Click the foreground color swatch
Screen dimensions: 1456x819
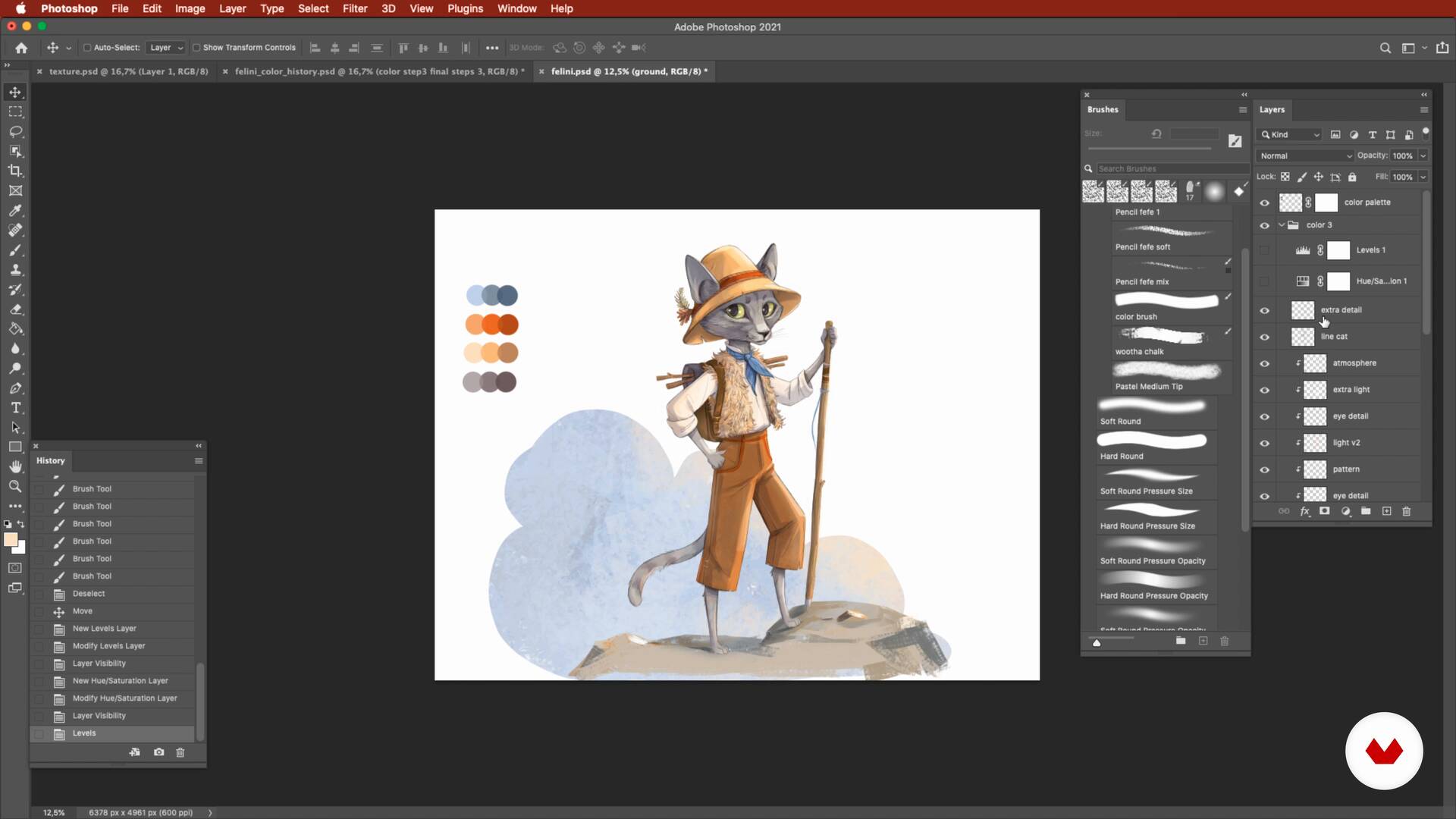click(11, 540)
